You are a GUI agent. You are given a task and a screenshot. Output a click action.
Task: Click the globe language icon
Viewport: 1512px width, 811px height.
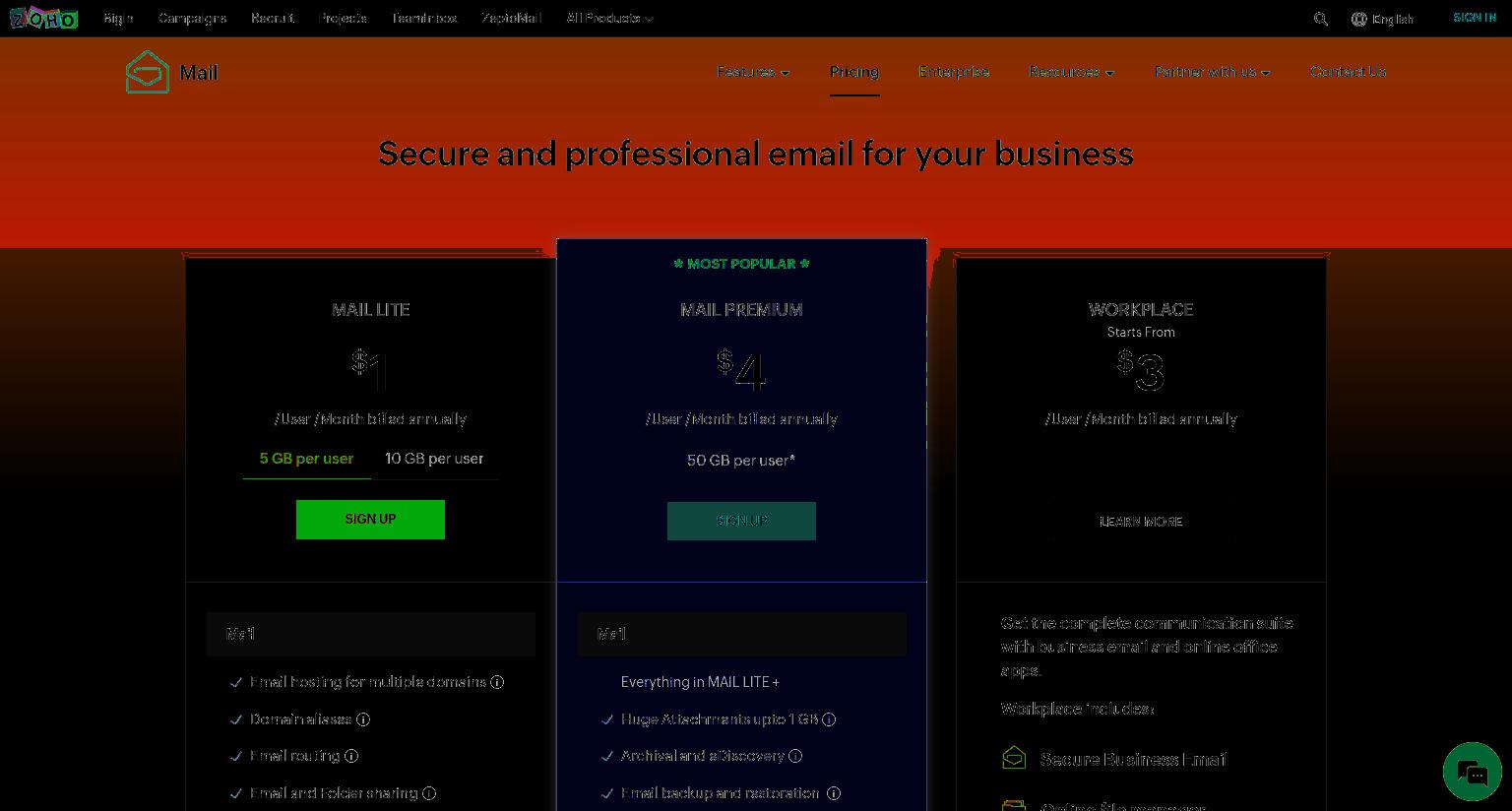[1359, 19]
